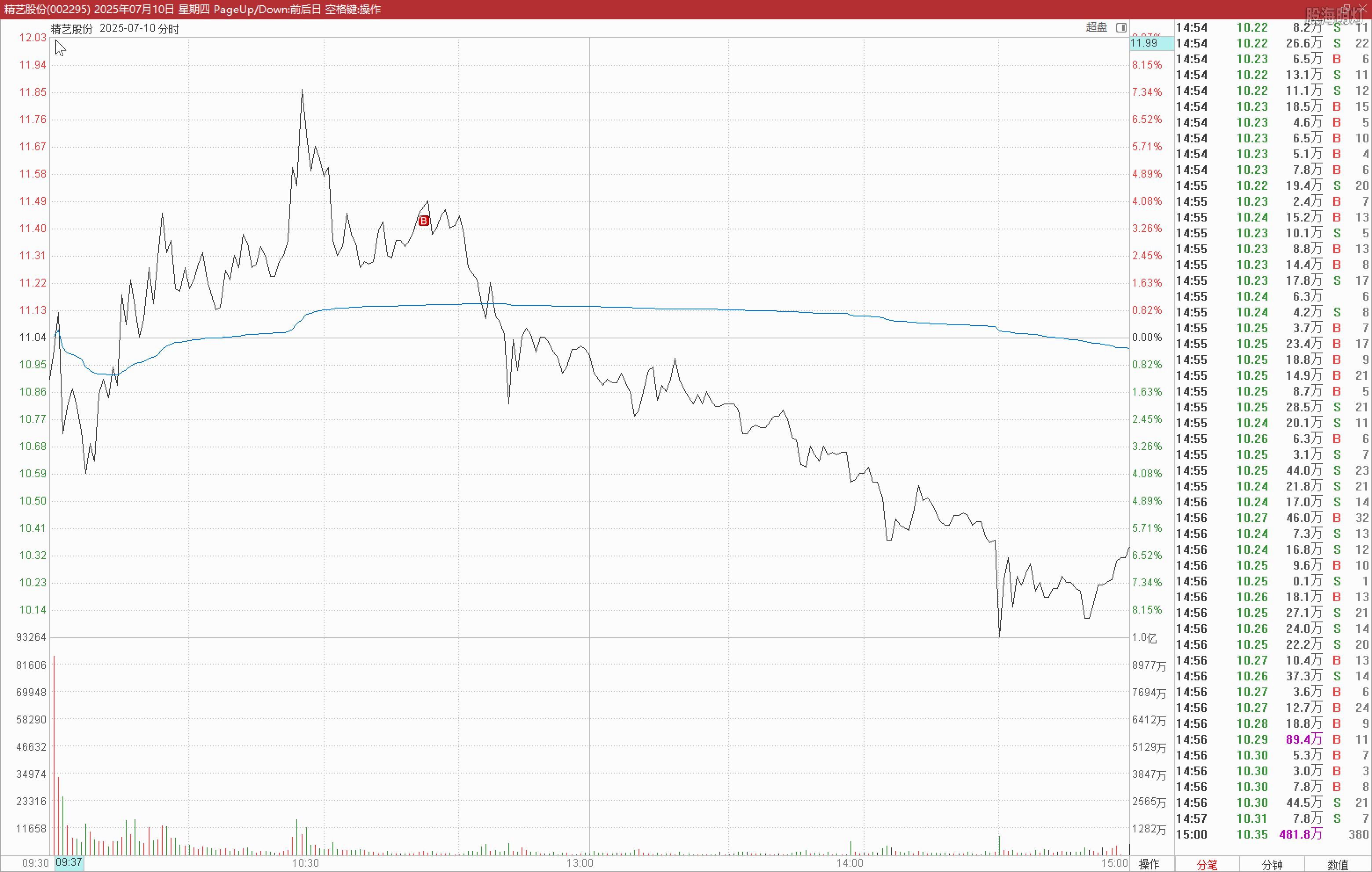Click the 12.03 top price axis label

[33, 38]
